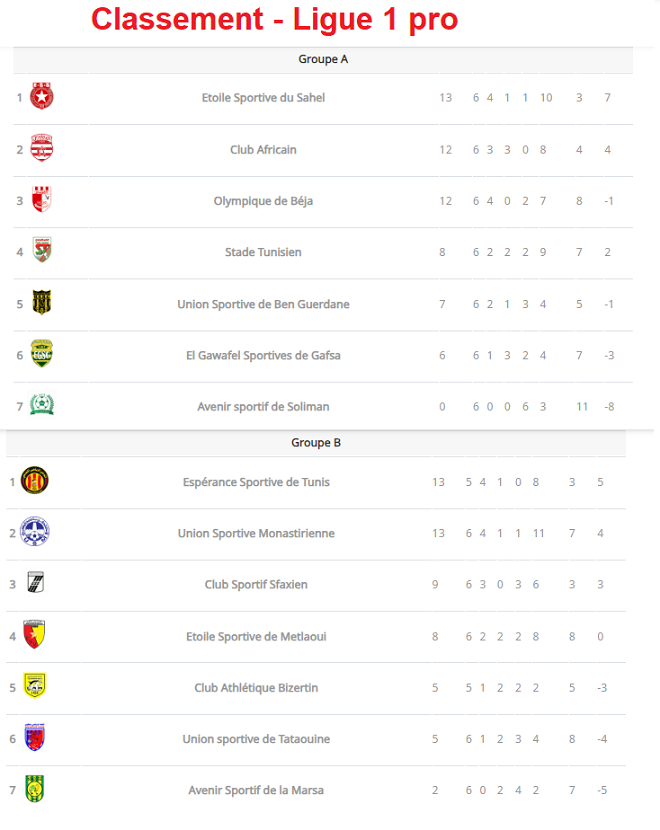The height and width of the screenshot is (830, 660).
Task: Click the Union Sportive Monastirienne crest
Action: (x=35, y=532)
